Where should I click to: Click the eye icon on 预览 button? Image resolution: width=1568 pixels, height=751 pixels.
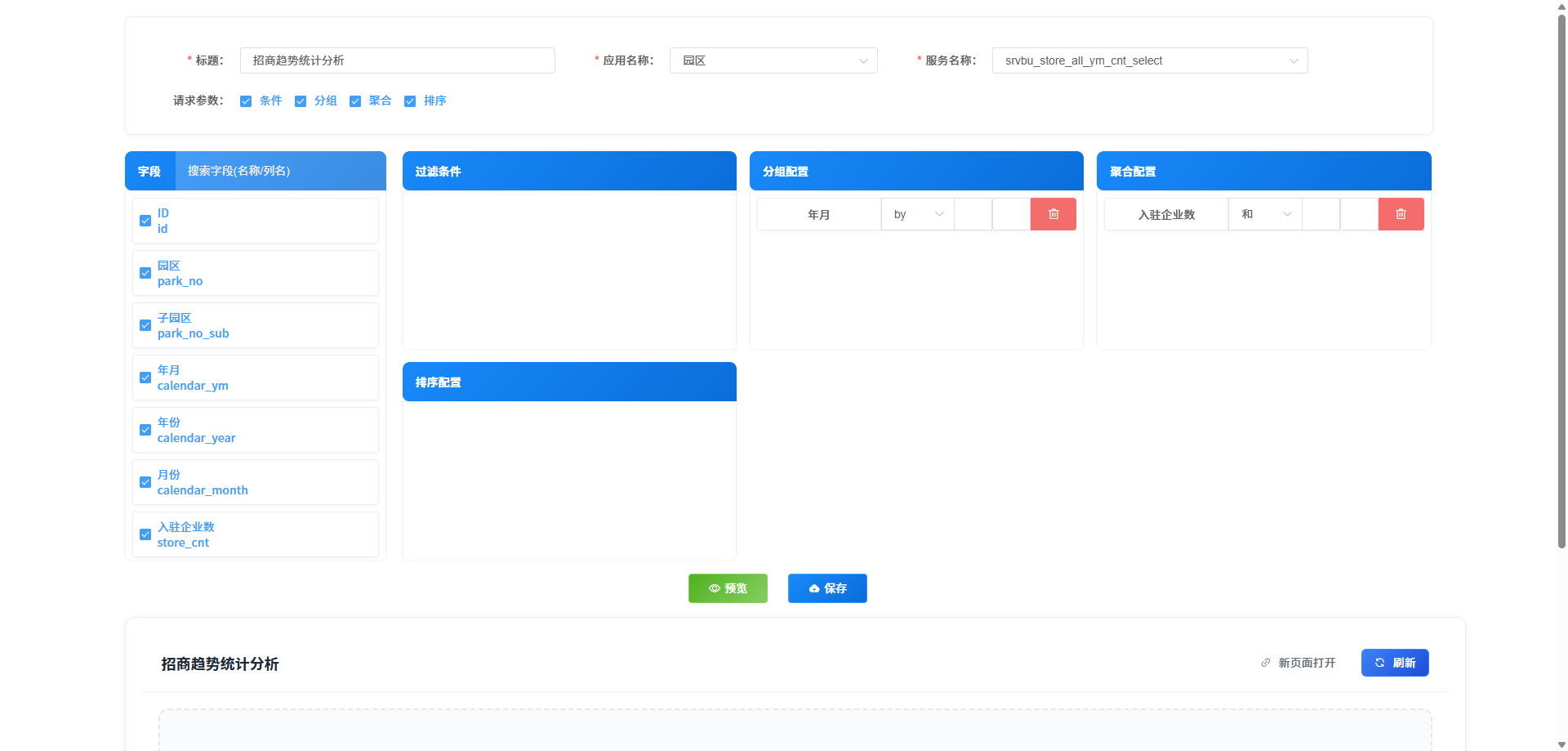click(x=714, y=588)
